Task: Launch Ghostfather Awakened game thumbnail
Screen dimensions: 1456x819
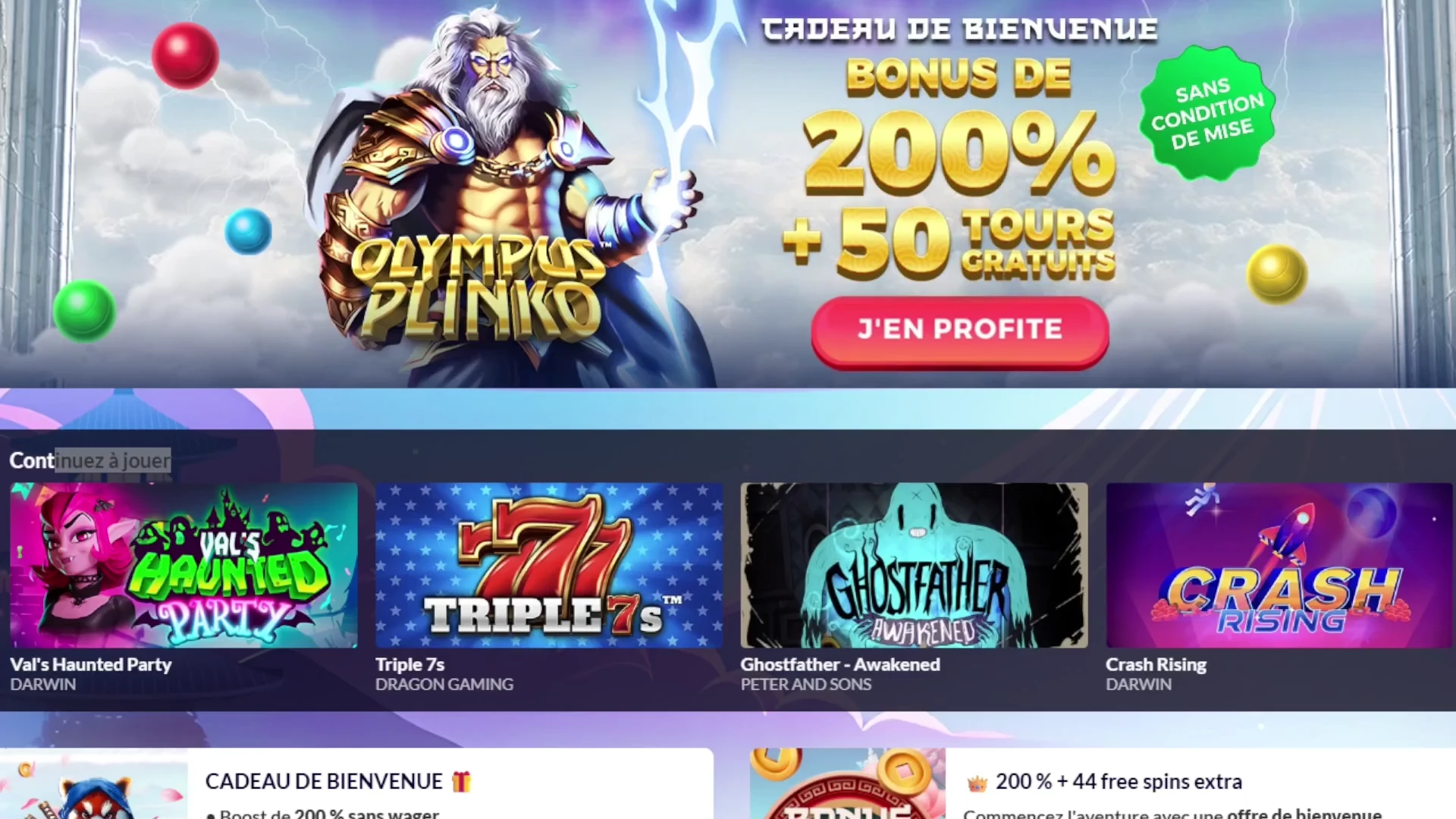Action: tap(914, 565)
